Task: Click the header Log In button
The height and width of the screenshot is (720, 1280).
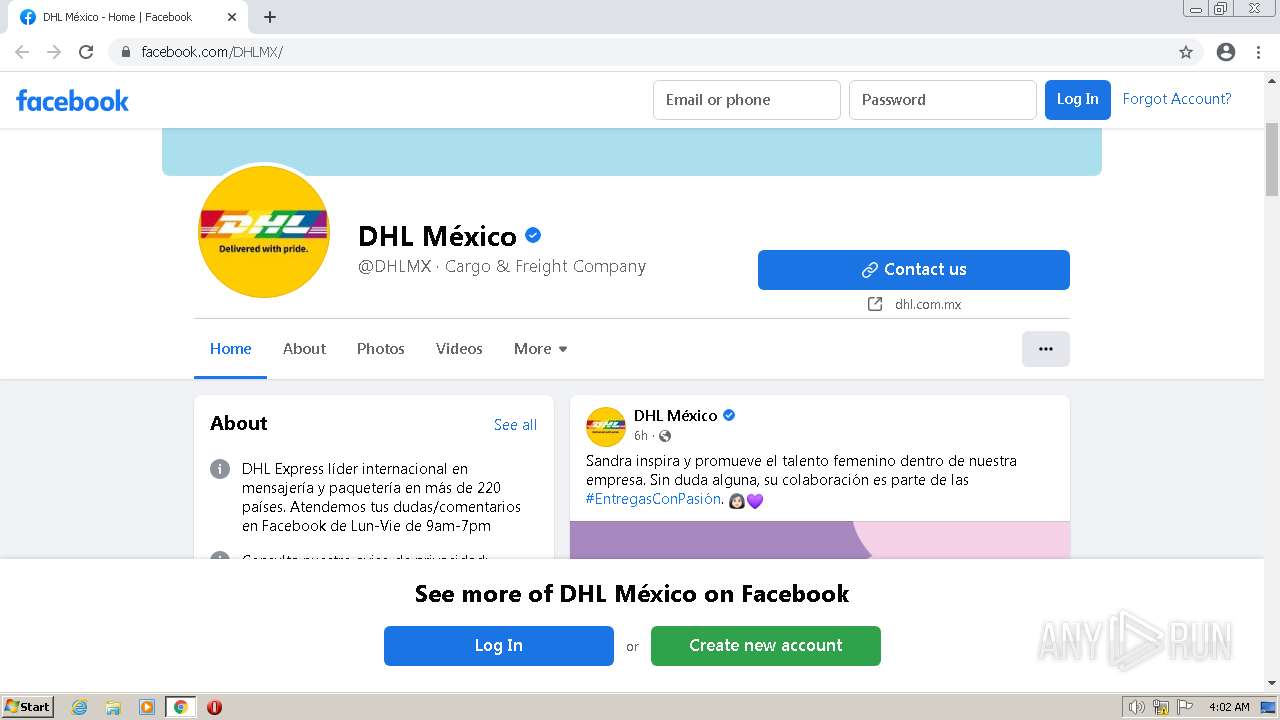Action: click(x=1078, y=100)
